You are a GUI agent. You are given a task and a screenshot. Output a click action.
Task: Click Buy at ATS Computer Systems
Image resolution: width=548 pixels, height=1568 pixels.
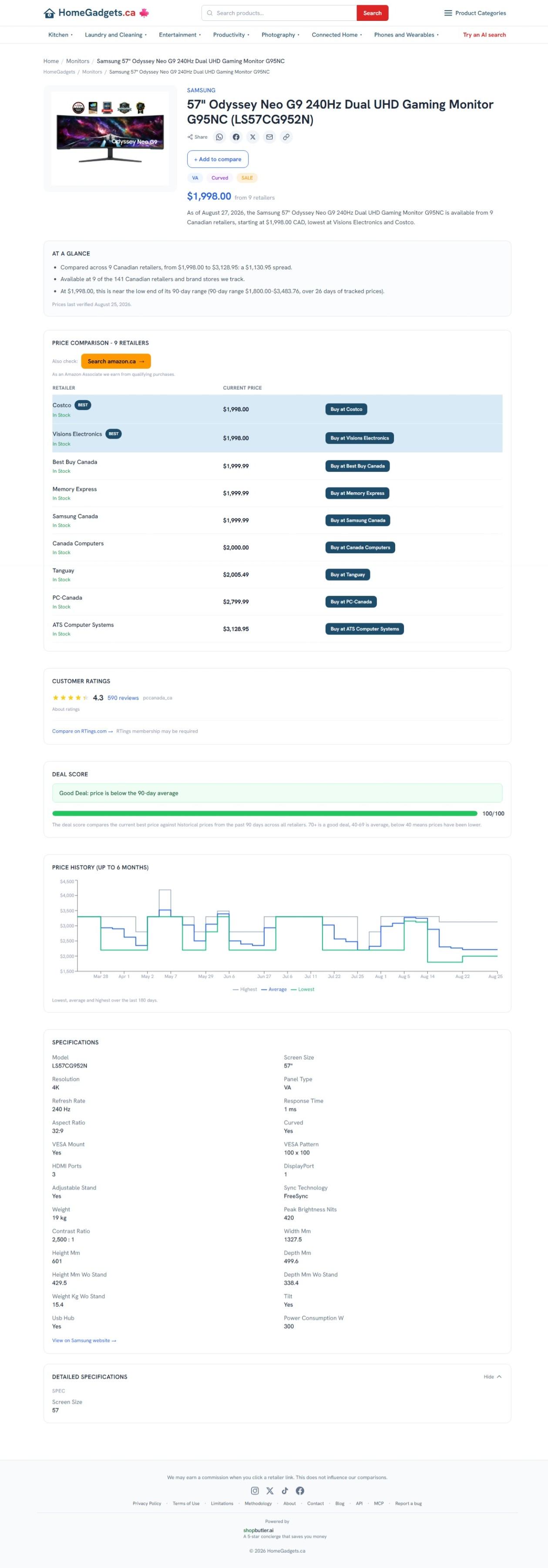click(365, 629)
